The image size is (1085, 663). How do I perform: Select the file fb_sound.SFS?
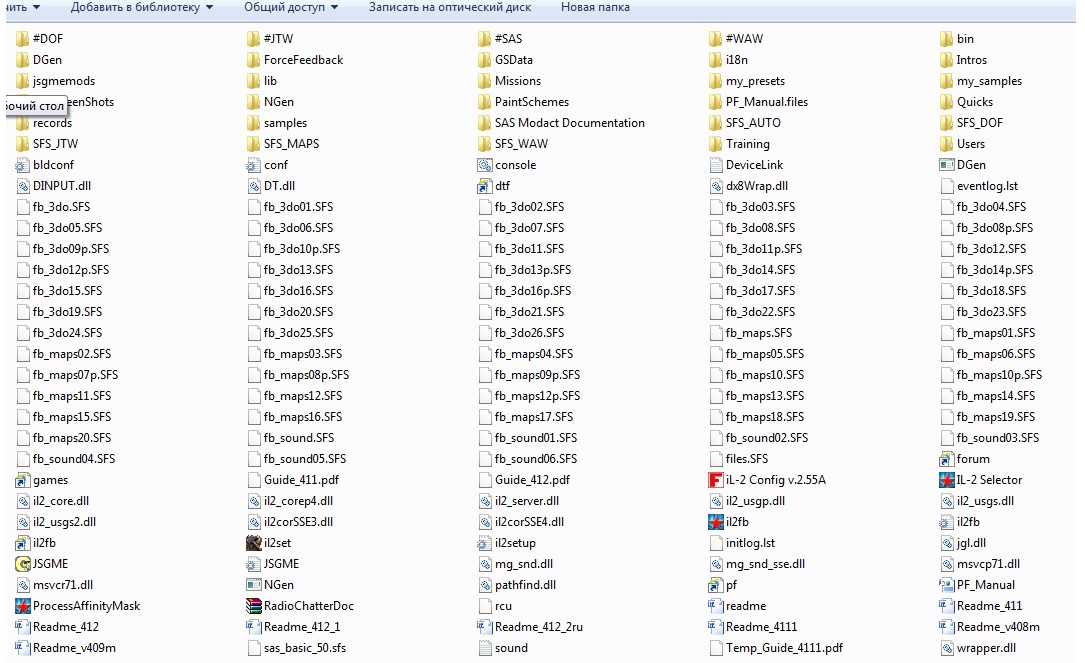291,438
